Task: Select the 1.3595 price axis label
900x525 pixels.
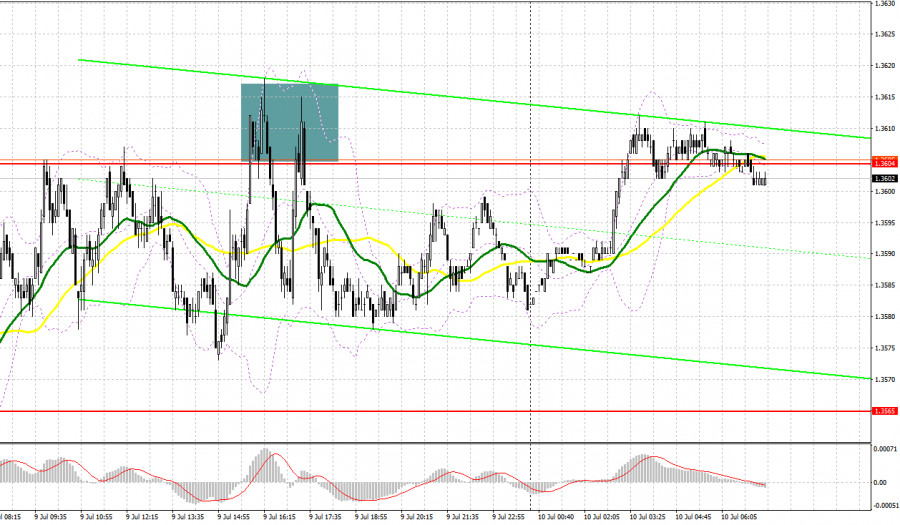Action: (885, 223)
